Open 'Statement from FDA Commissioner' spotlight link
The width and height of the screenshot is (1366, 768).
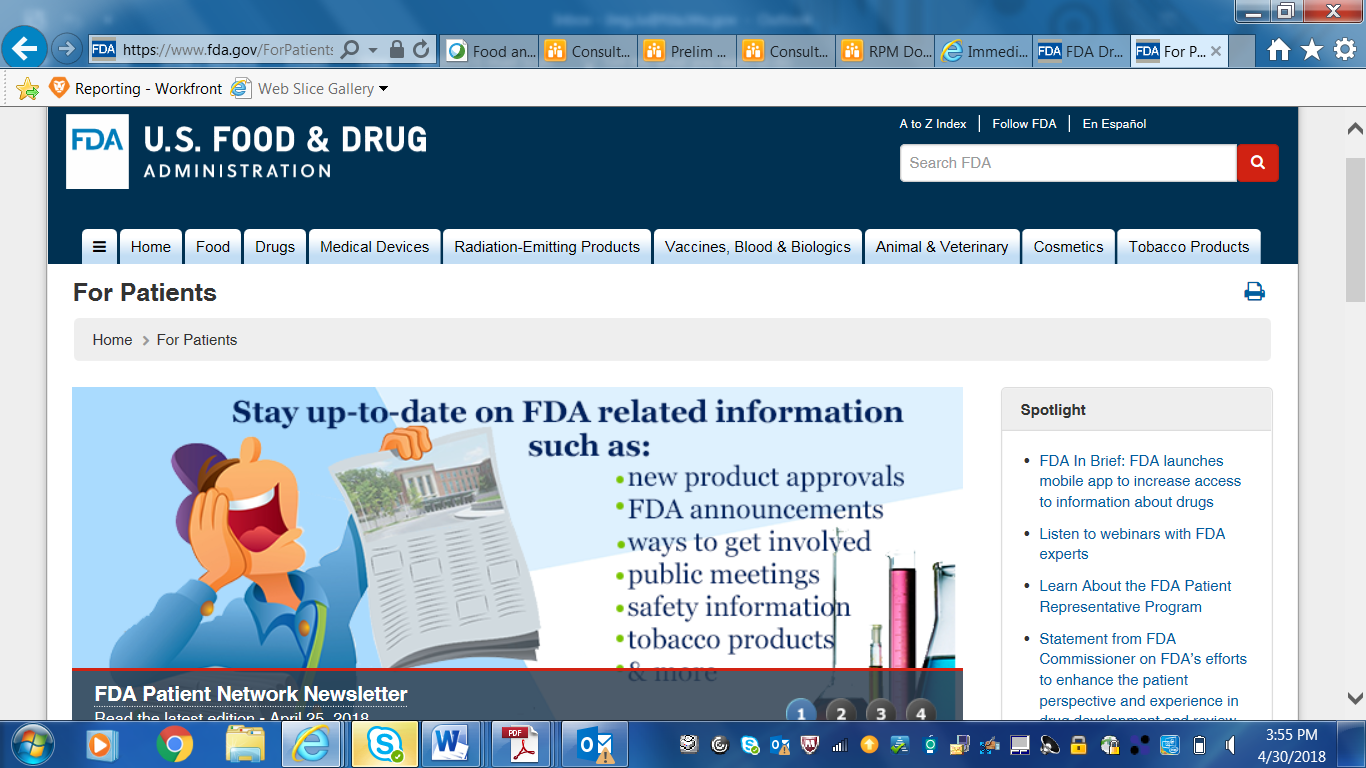pyautogui.click(x=1143, y=680)
